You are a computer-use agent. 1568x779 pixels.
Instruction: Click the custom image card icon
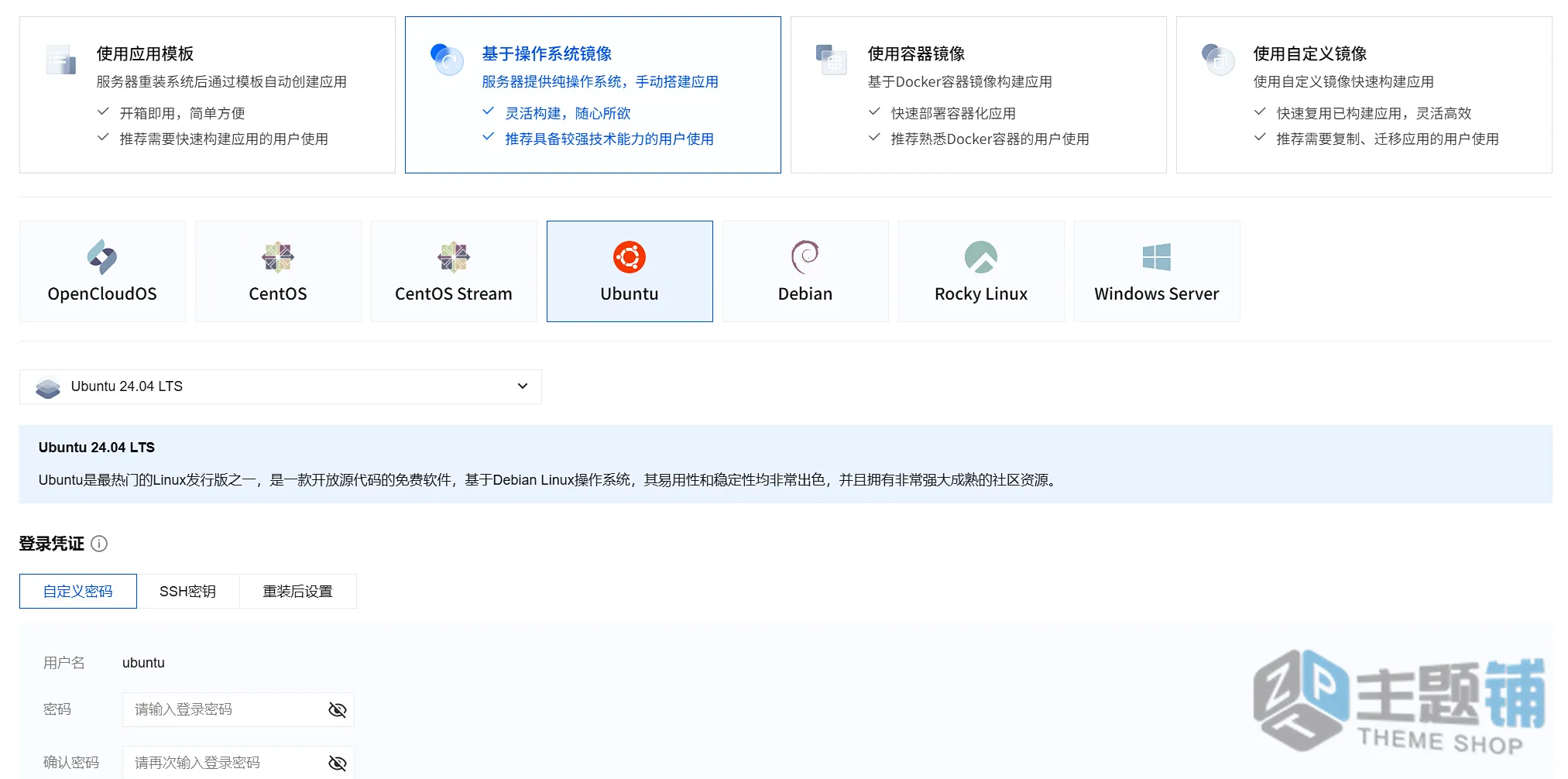tap(1218, 60)
